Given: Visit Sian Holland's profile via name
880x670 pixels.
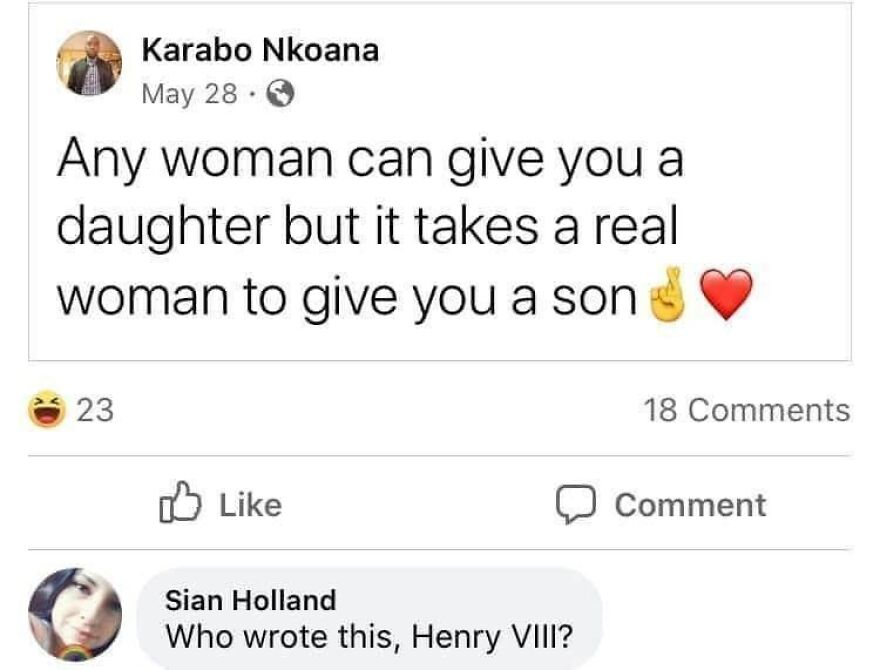Looking at the screenshot, I should coord(250,600).
